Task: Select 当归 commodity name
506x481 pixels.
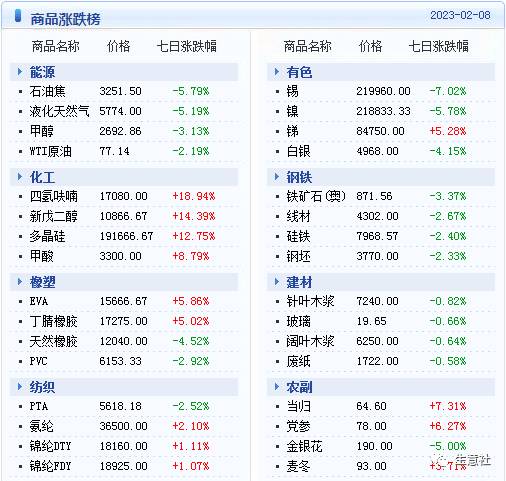Action: (298, 406)
